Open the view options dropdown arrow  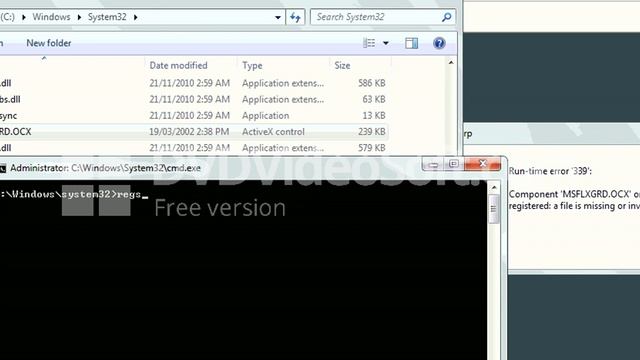[x=386, y=43]
